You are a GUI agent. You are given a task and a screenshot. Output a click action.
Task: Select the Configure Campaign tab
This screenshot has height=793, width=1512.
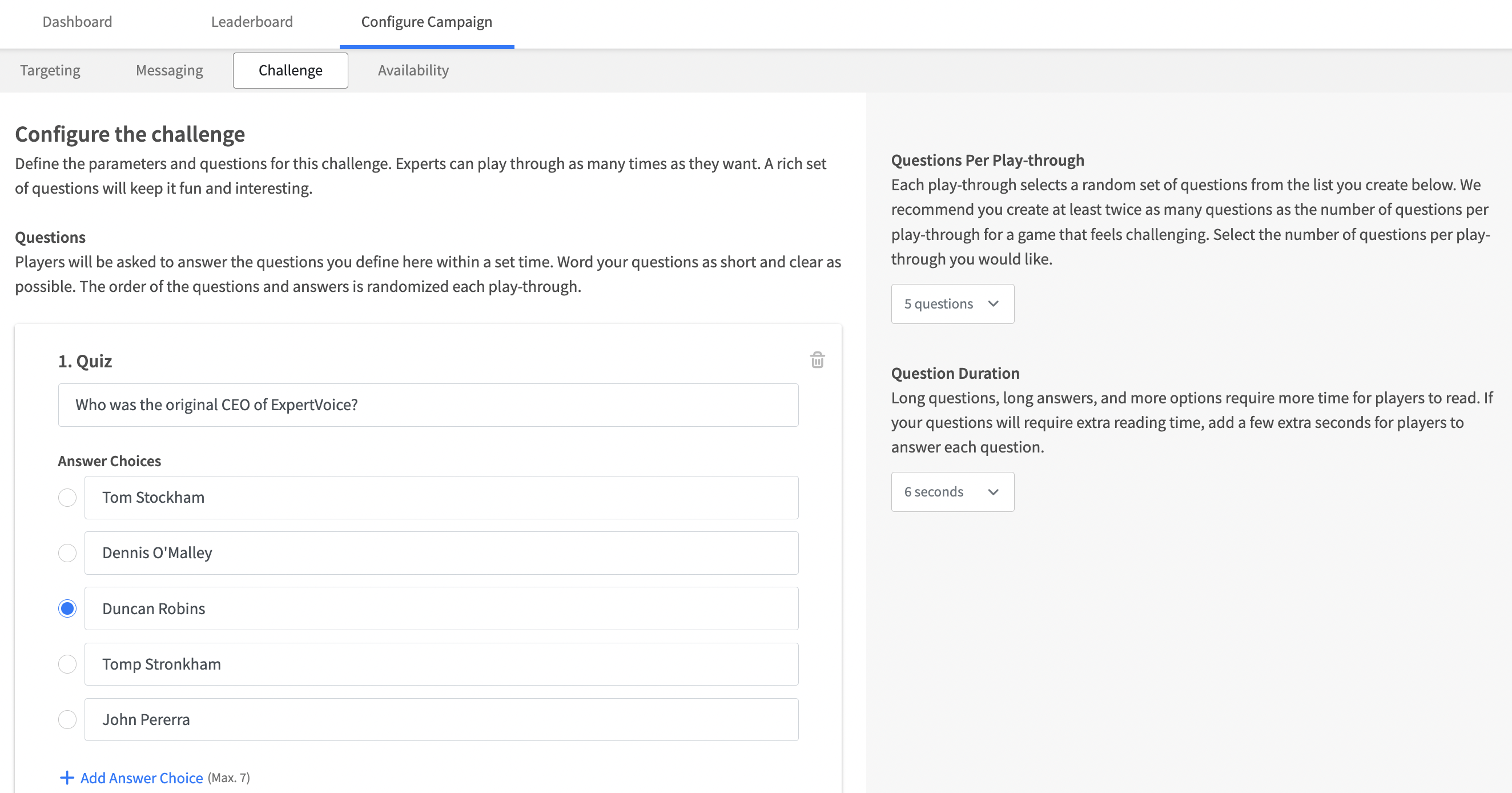coord(427,22)
